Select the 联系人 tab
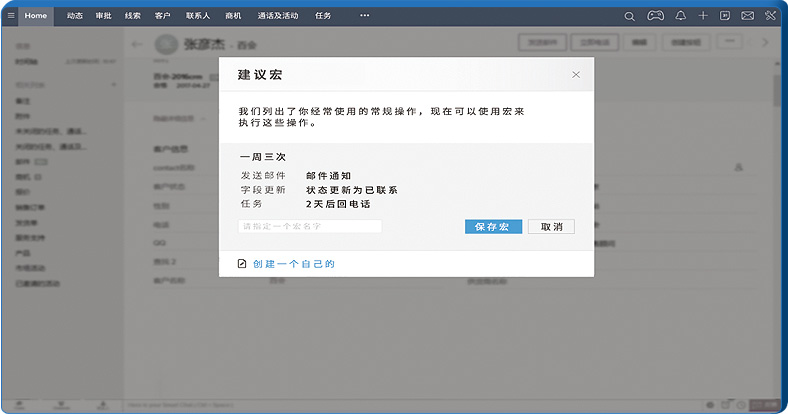788x414 pixels. coord(196,16)
